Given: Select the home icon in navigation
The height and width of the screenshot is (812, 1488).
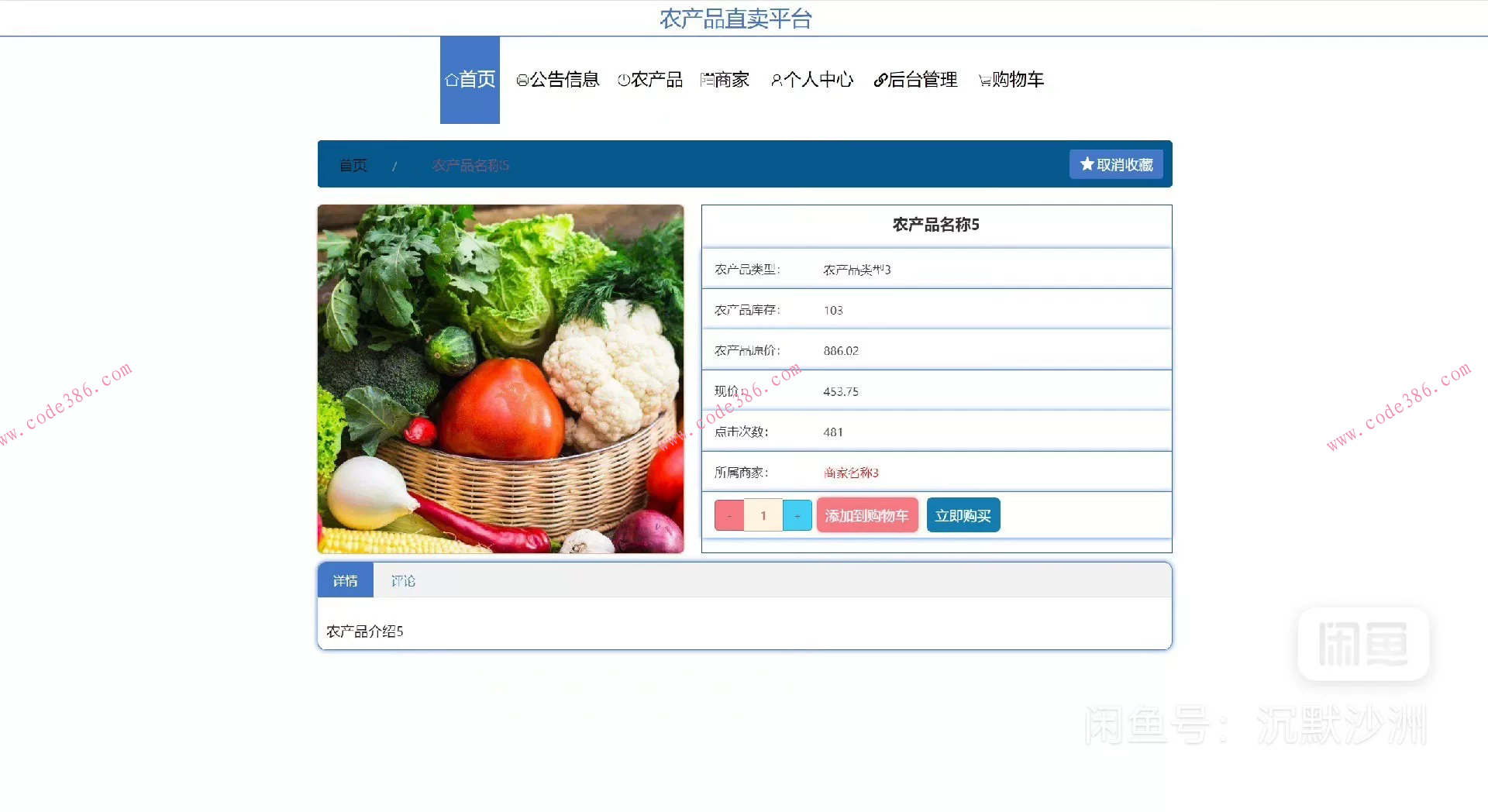Looking at the screenshot, I should click(x=453, y=79).
